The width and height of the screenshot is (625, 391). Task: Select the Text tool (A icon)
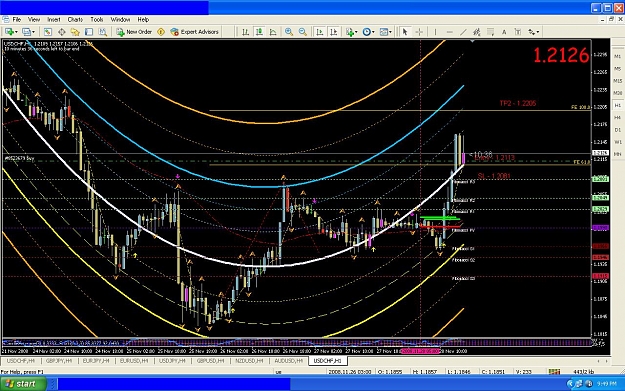click(504, 32)
